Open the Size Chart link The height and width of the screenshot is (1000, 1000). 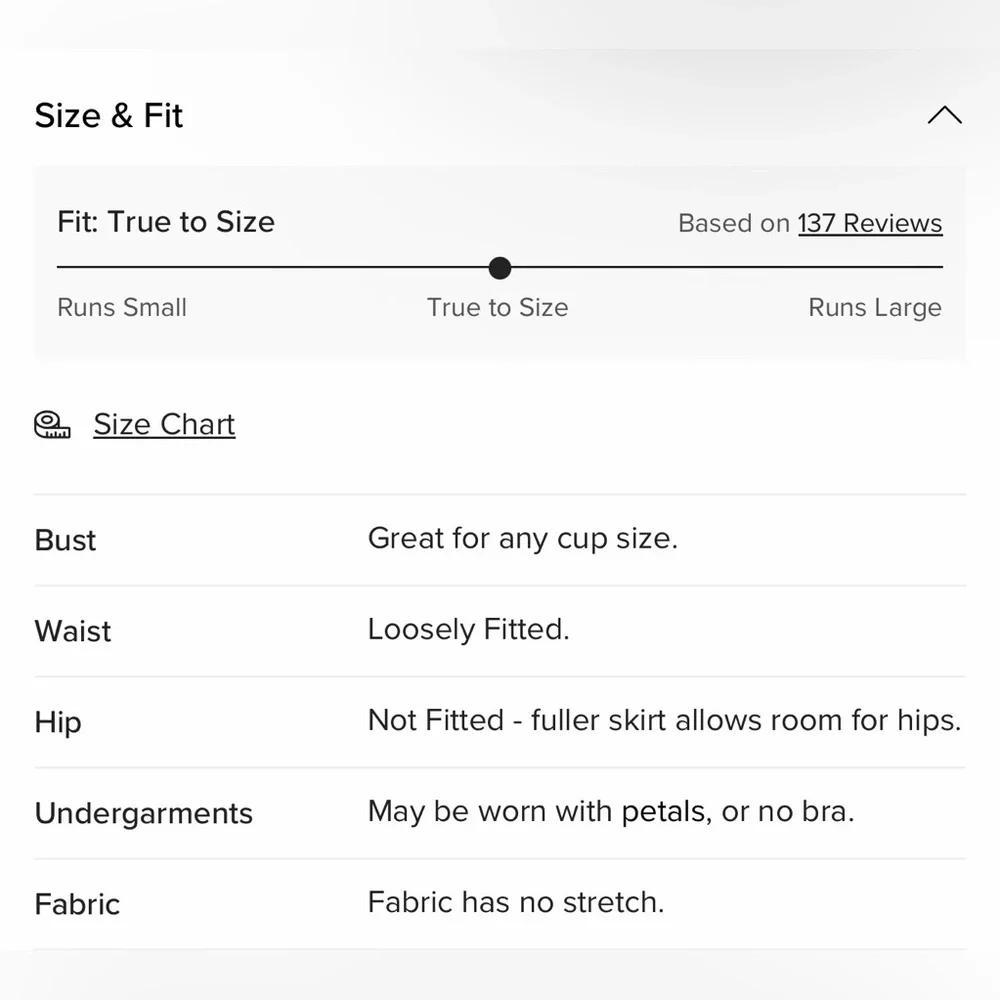click(x=164, y=424)
